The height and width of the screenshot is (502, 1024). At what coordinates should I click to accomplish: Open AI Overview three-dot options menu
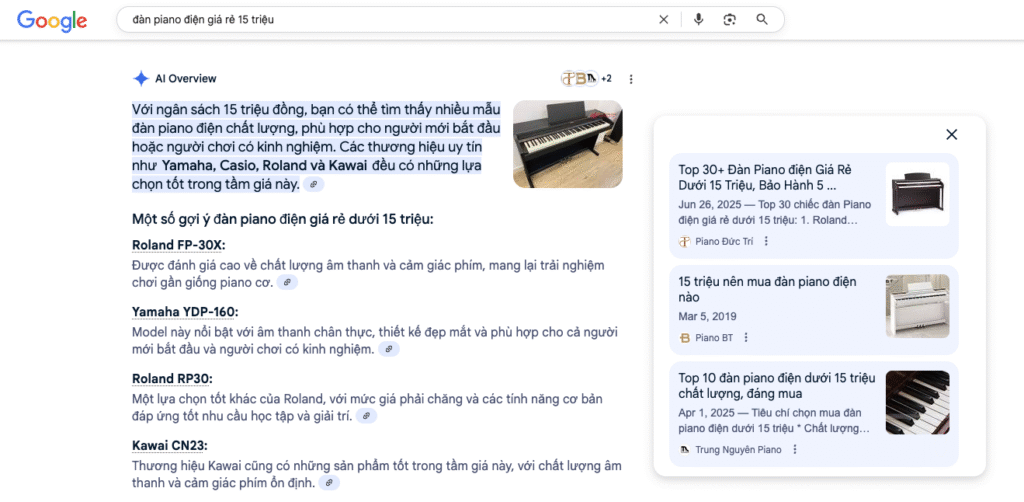tap(631, 79)
